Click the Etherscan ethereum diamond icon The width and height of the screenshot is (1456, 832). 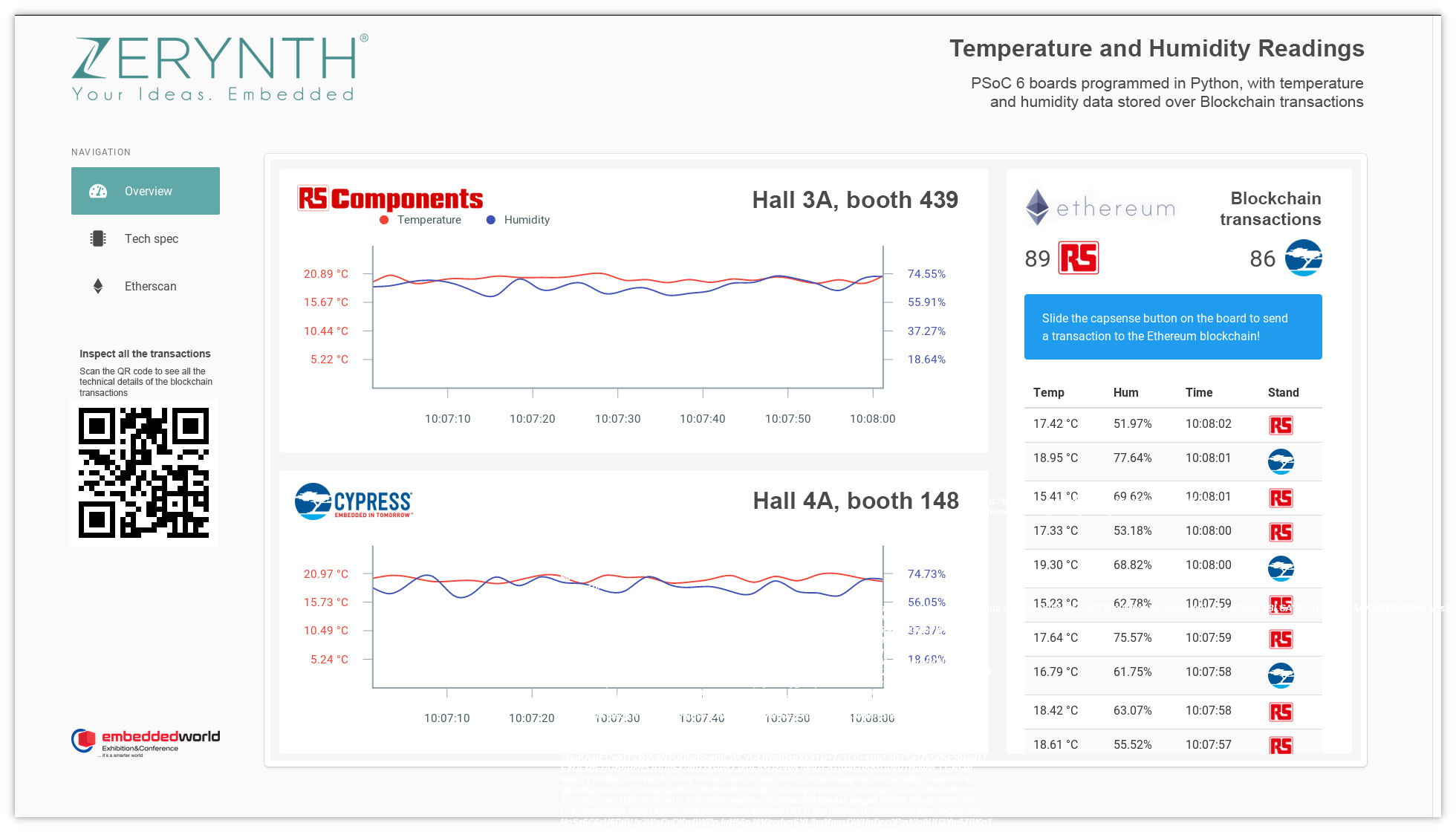(98, 286)
